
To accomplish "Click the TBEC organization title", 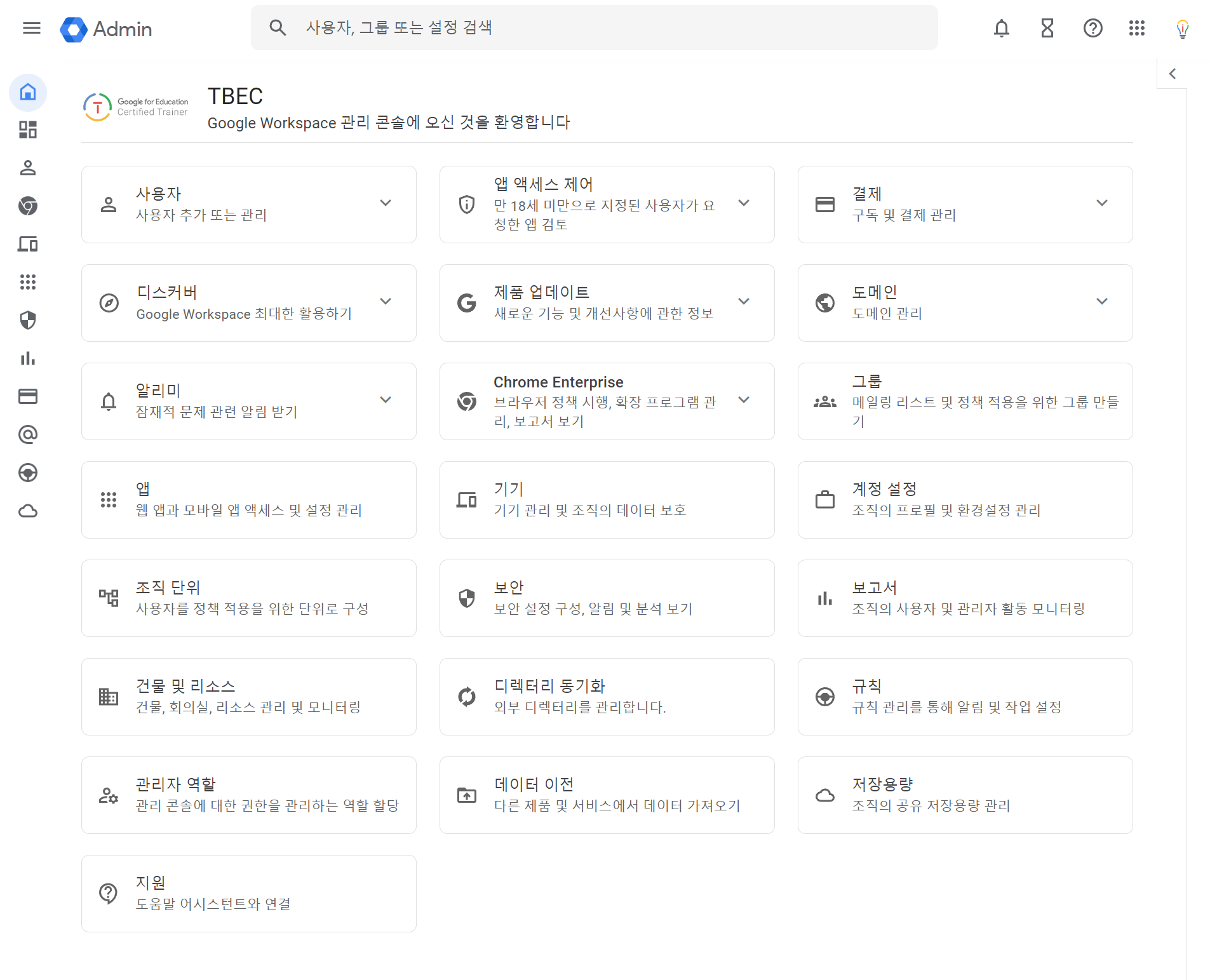I will [235, 97].
